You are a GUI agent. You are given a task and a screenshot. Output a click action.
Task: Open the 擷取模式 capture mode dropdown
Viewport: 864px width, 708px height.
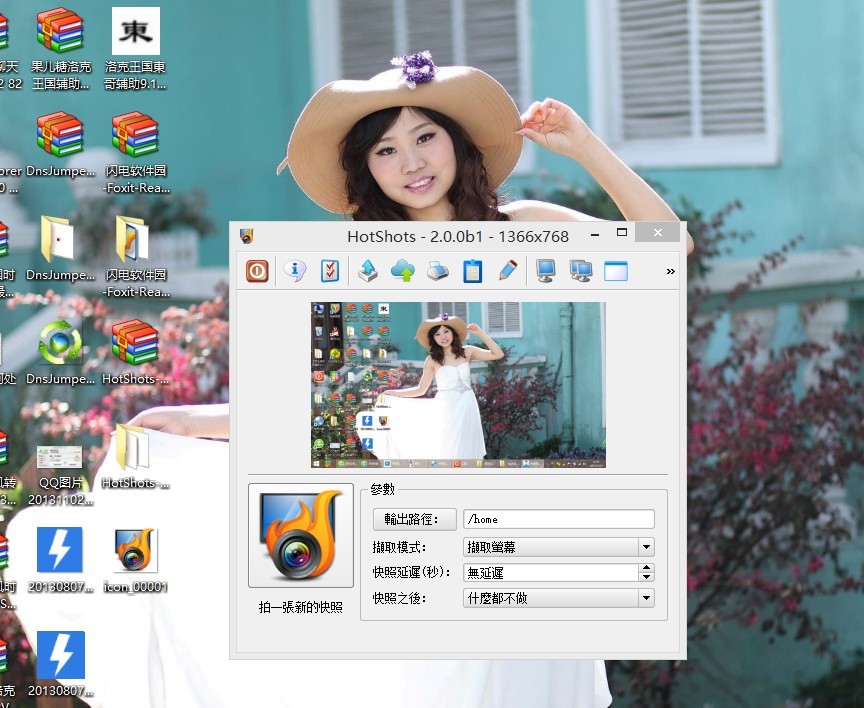pyautogui.click(x=559, y=547)
